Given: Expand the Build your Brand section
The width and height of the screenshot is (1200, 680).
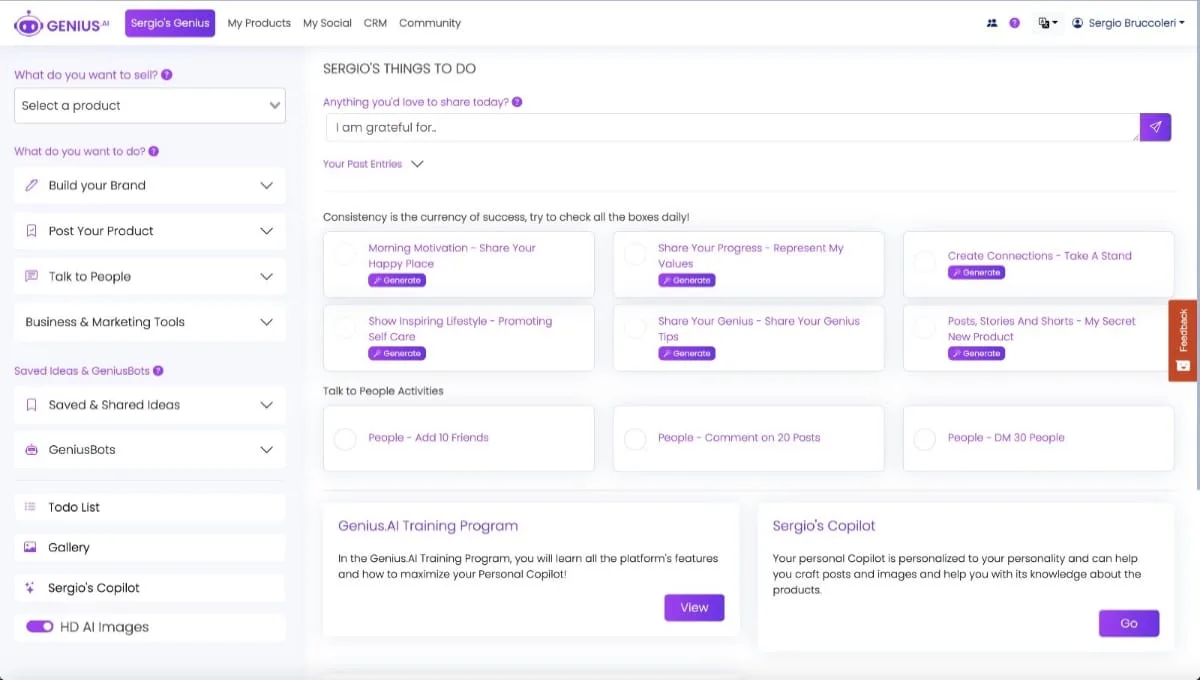Looking at the screenshot, I should click(150, 185).
